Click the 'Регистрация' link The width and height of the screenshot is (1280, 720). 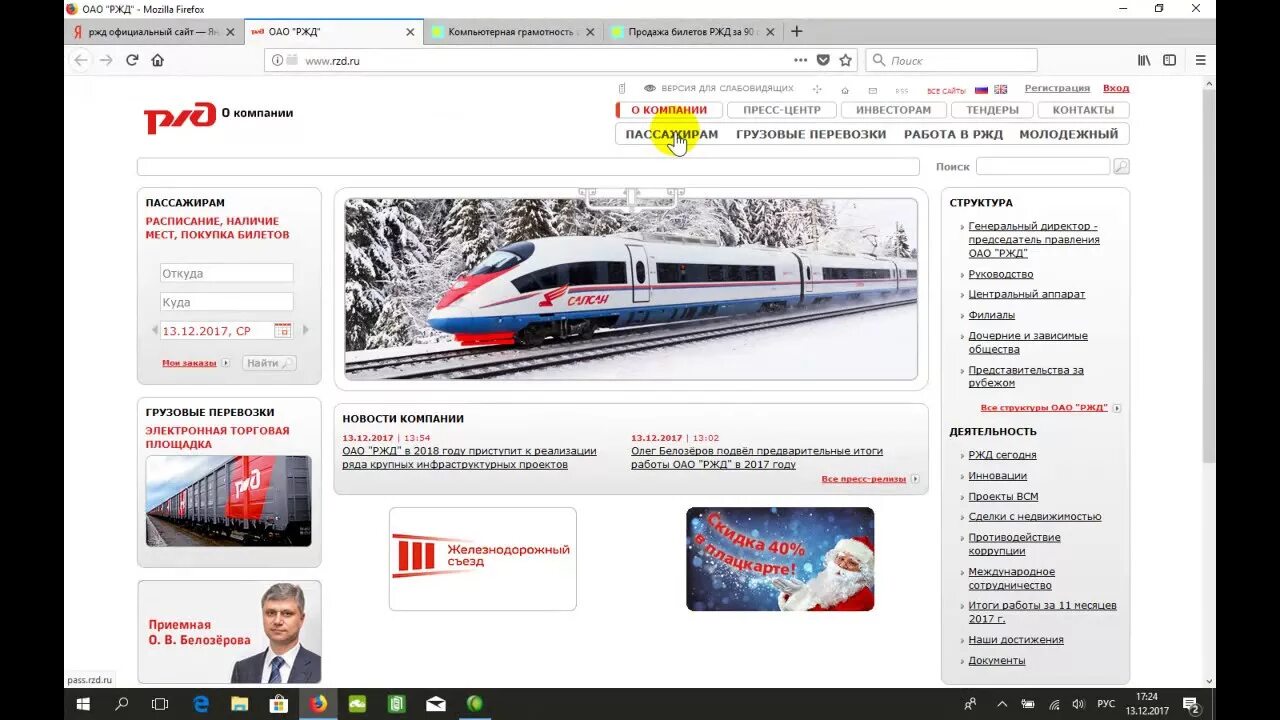coord(1057,88)
